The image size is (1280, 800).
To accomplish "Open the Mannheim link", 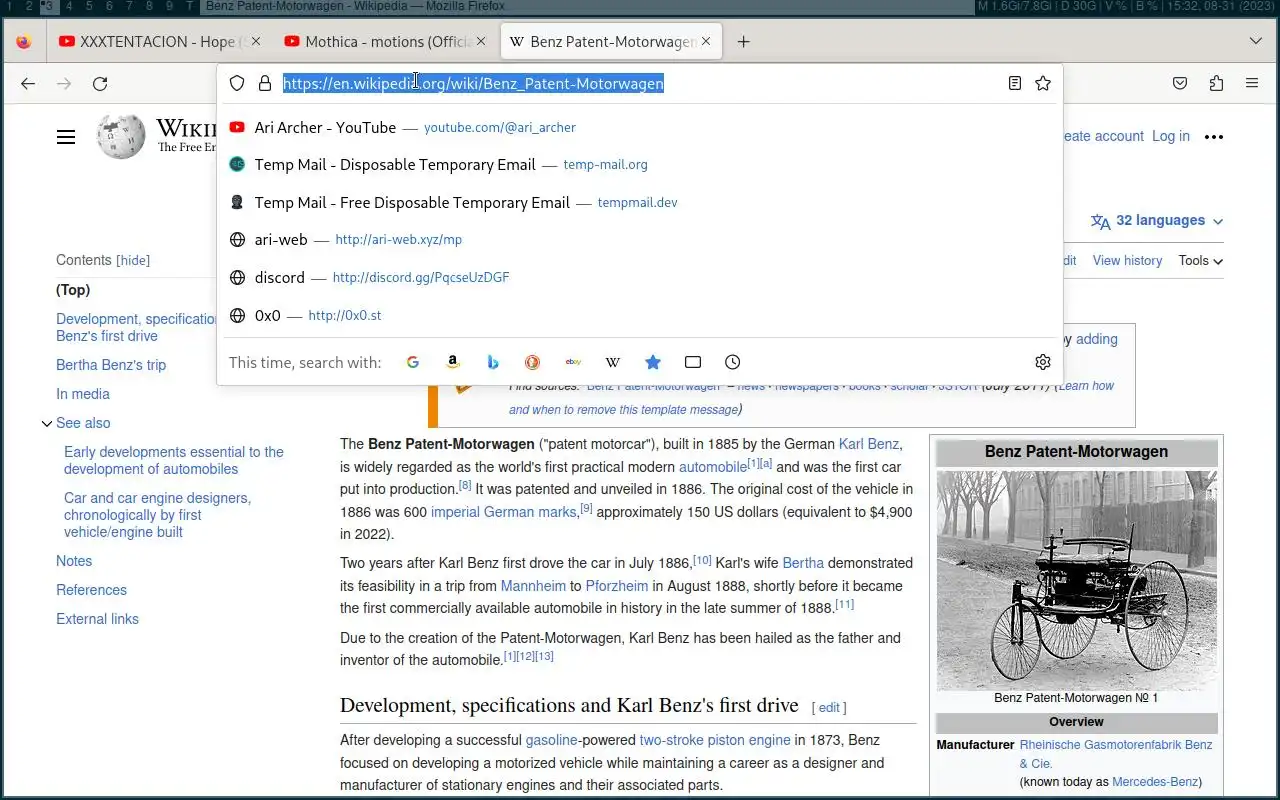I will click(x=533, y=586).
